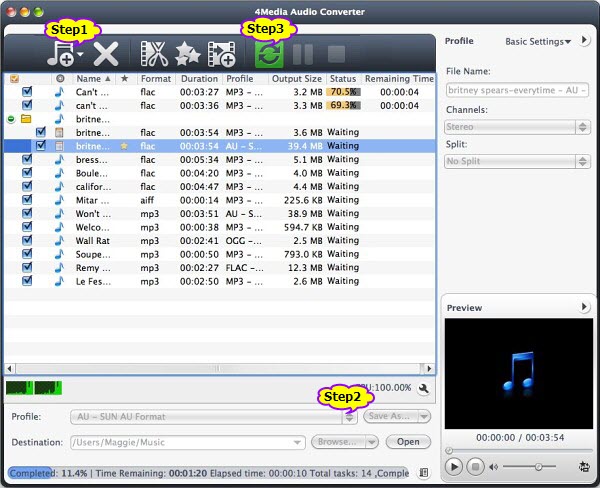600x488 pixels.
Task: Click the preview snapshot settings icon
Action: click(584, 467)
